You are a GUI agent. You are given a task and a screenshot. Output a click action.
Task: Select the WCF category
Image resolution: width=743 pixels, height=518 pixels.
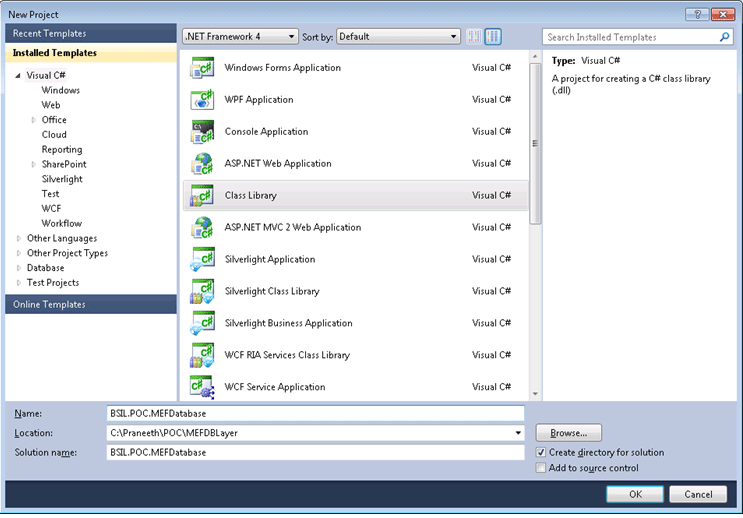[51, 209]
